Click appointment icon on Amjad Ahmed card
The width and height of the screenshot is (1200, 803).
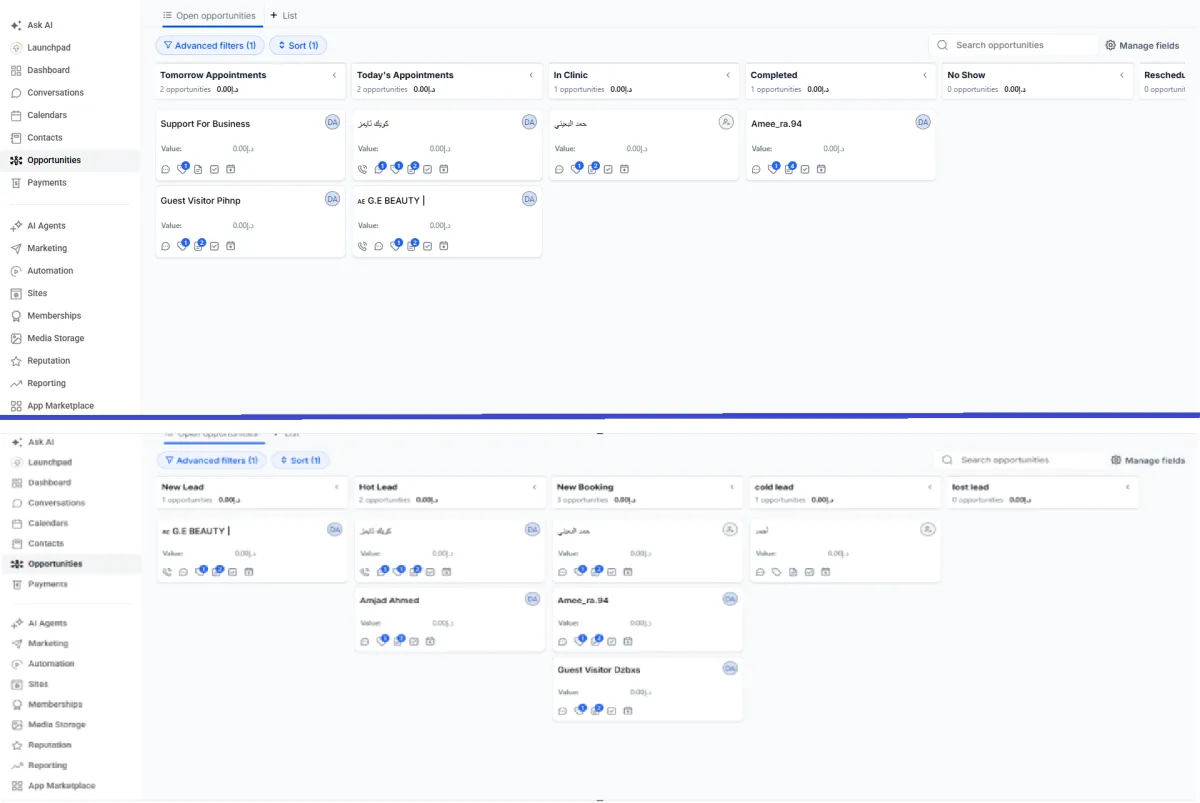[x=429, y=641]
